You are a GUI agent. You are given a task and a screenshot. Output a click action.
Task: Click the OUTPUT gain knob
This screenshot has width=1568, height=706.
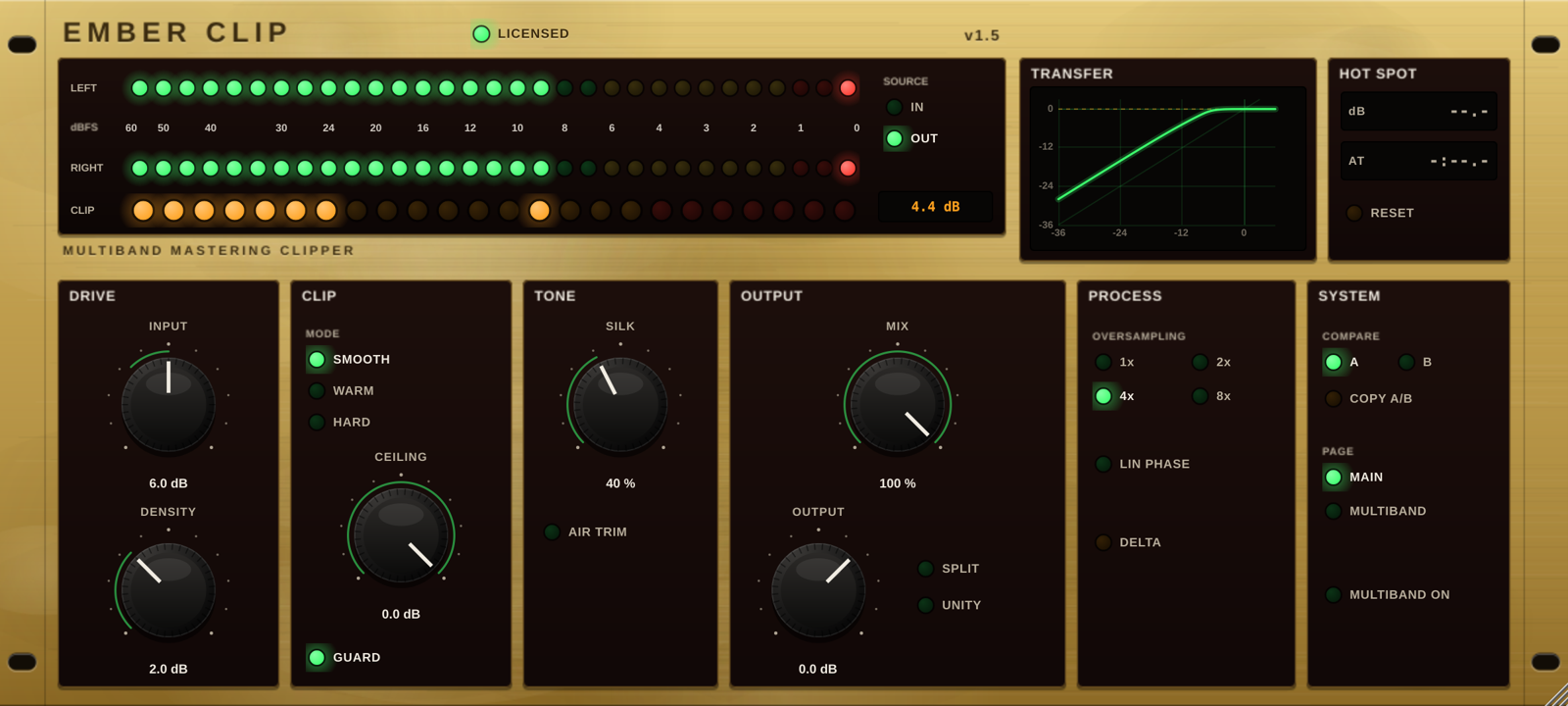[818, 590]
